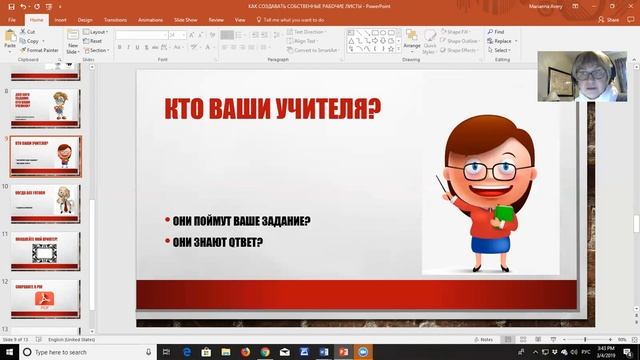Select slide 12 thumbnail with PDF icon

pyautogui.click(x=45, y=299)
